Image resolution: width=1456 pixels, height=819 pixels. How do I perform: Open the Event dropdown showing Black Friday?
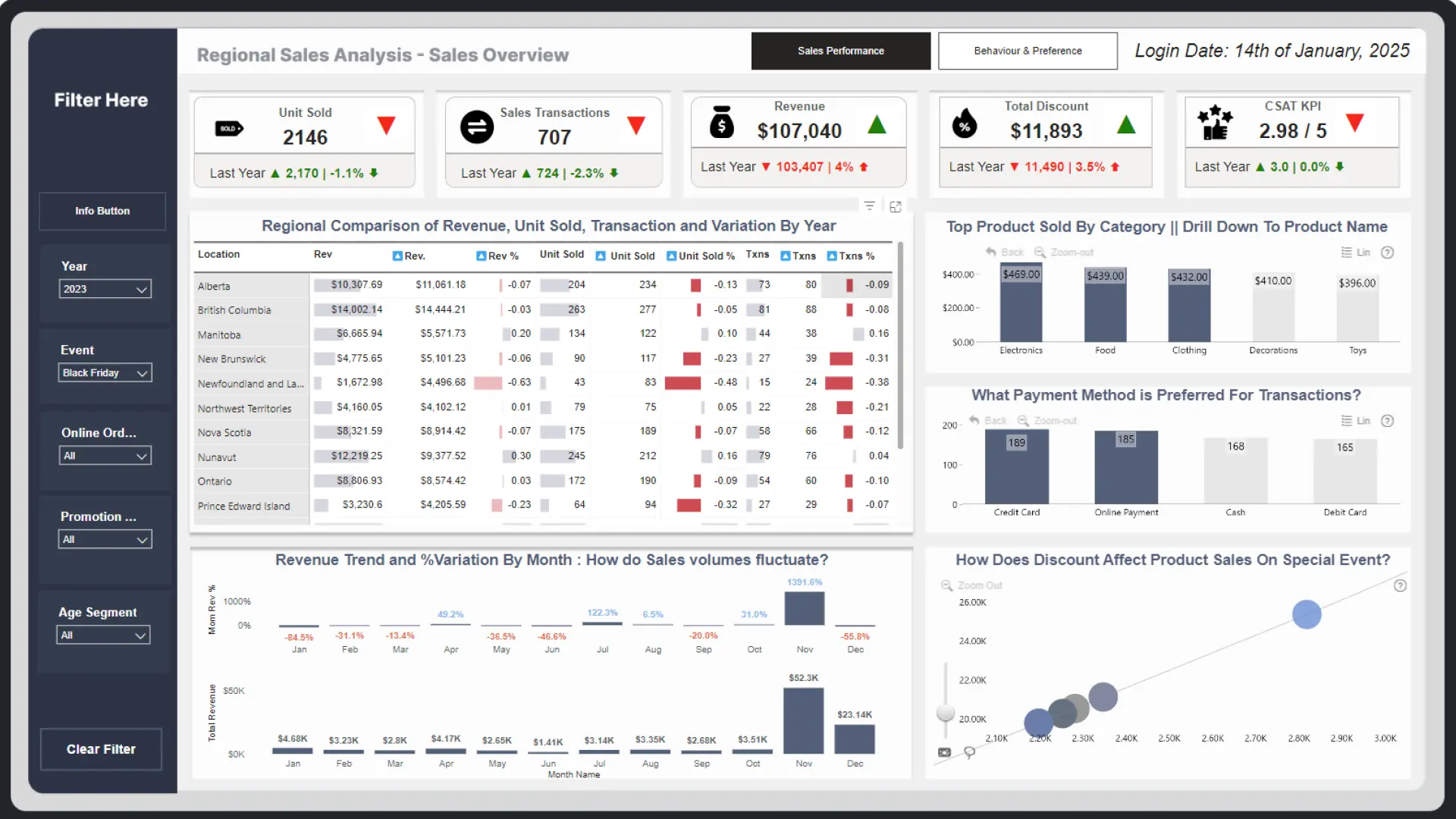105,372
